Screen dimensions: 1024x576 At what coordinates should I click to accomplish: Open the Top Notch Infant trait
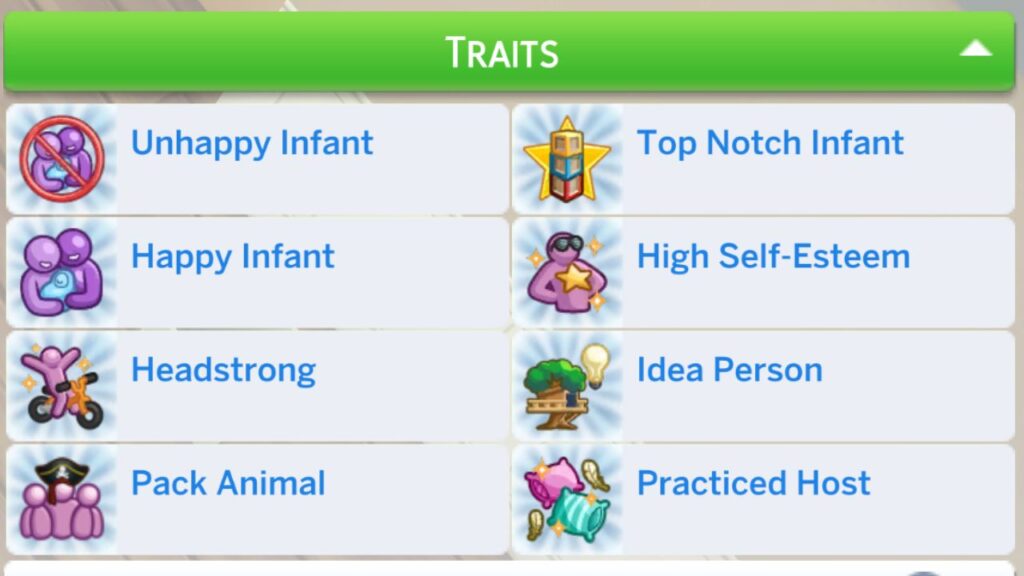[770, 143]
